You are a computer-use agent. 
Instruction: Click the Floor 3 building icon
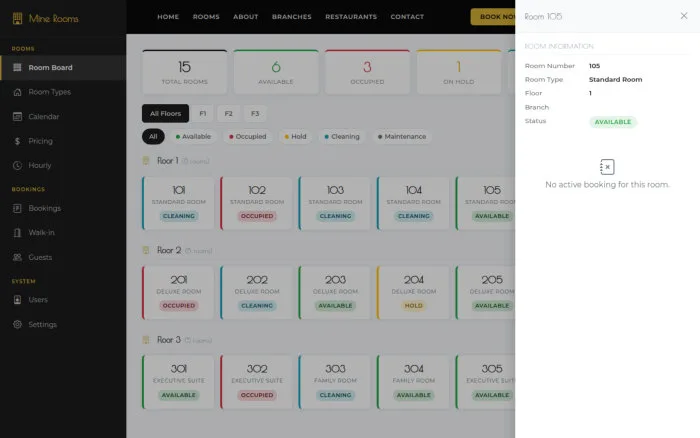point(146,340)
